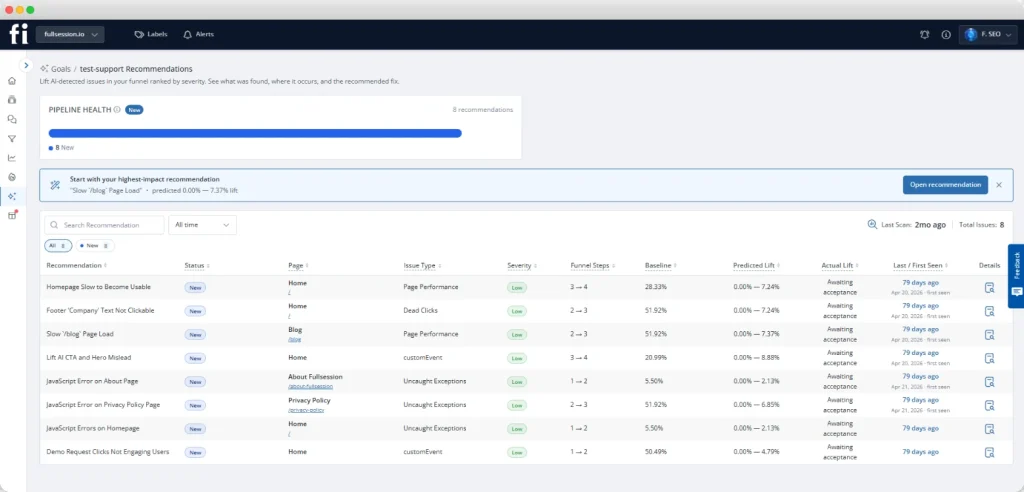Open the line chart sidebar icon
1024x492 pixels.
pos(12,157)
